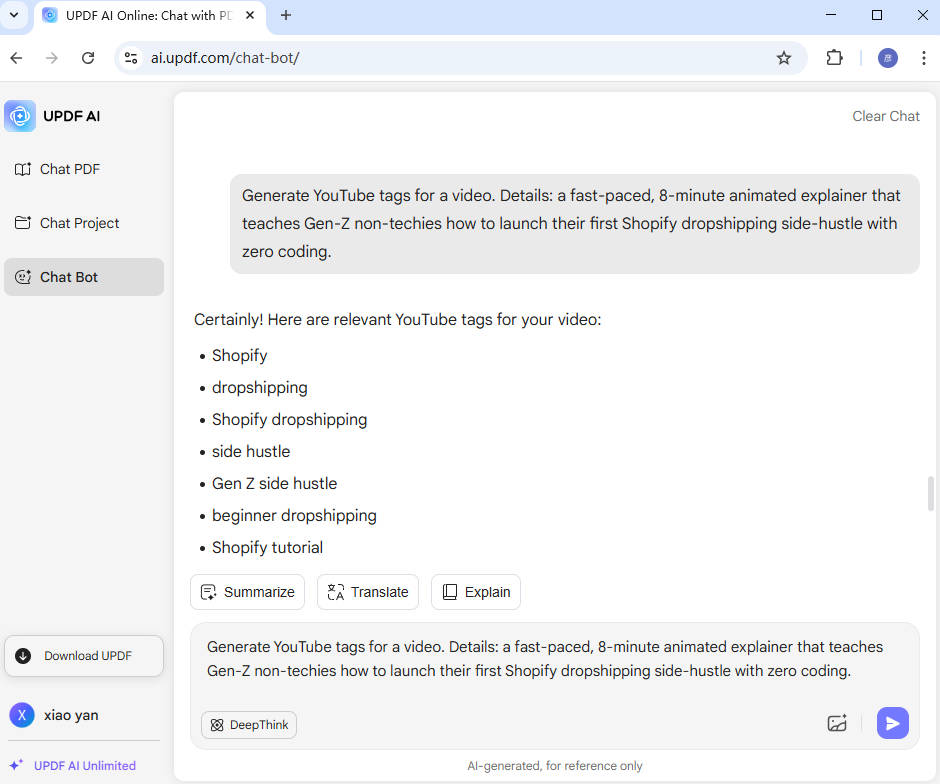The width and height of the screenshot is (940, 784).
Task: Click the 'Gen Z side hustle' tag
Action: [x=275, y=484]
